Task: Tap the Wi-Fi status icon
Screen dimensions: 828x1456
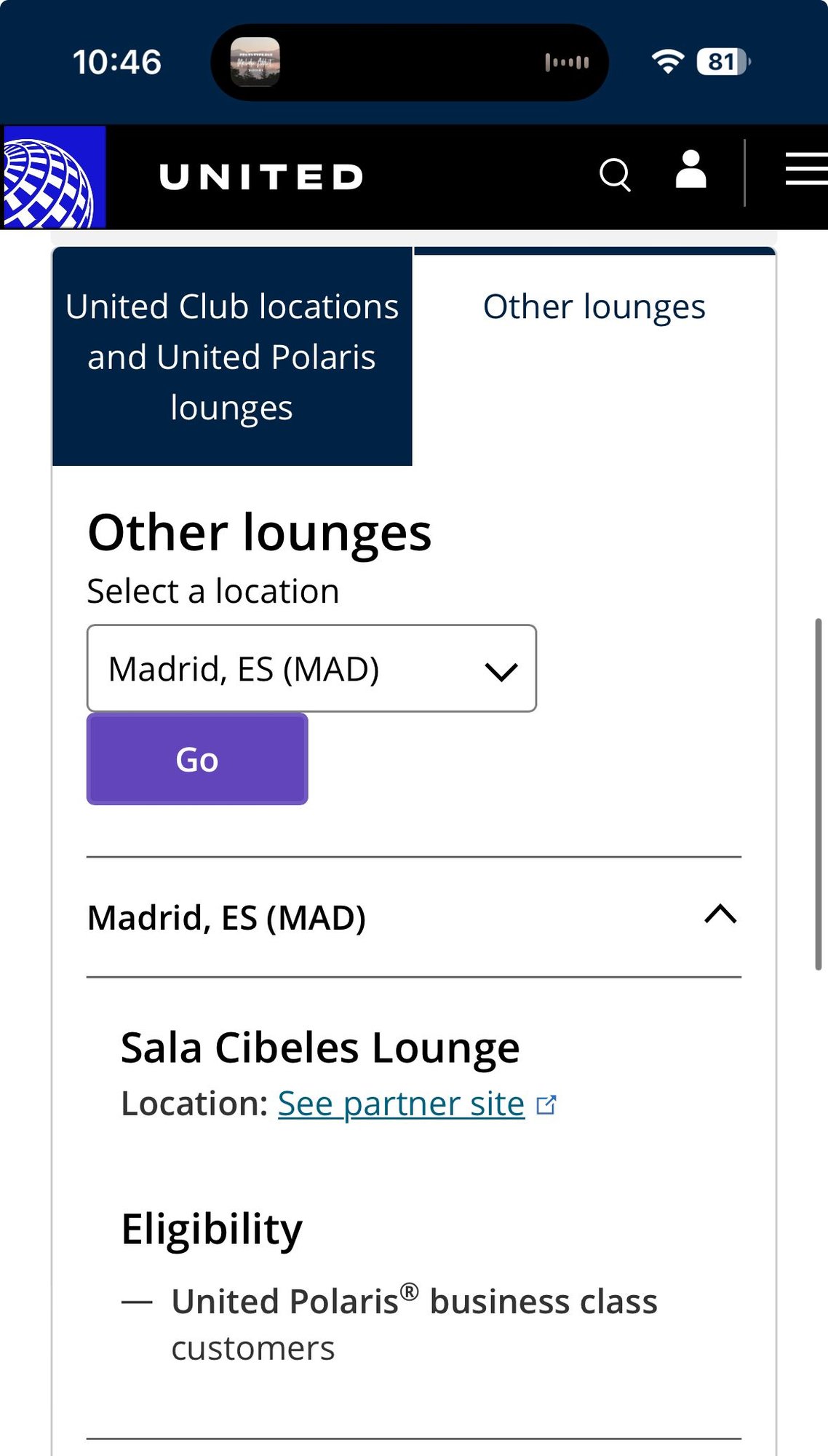Action: tap(667, 62)
